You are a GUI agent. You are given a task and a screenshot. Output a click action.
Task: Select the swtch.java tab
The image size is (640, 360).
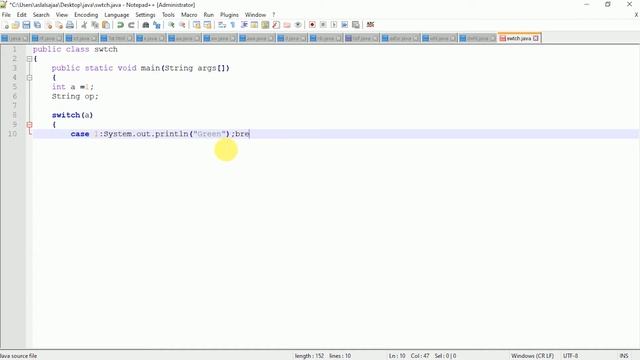tap(518, 38)
